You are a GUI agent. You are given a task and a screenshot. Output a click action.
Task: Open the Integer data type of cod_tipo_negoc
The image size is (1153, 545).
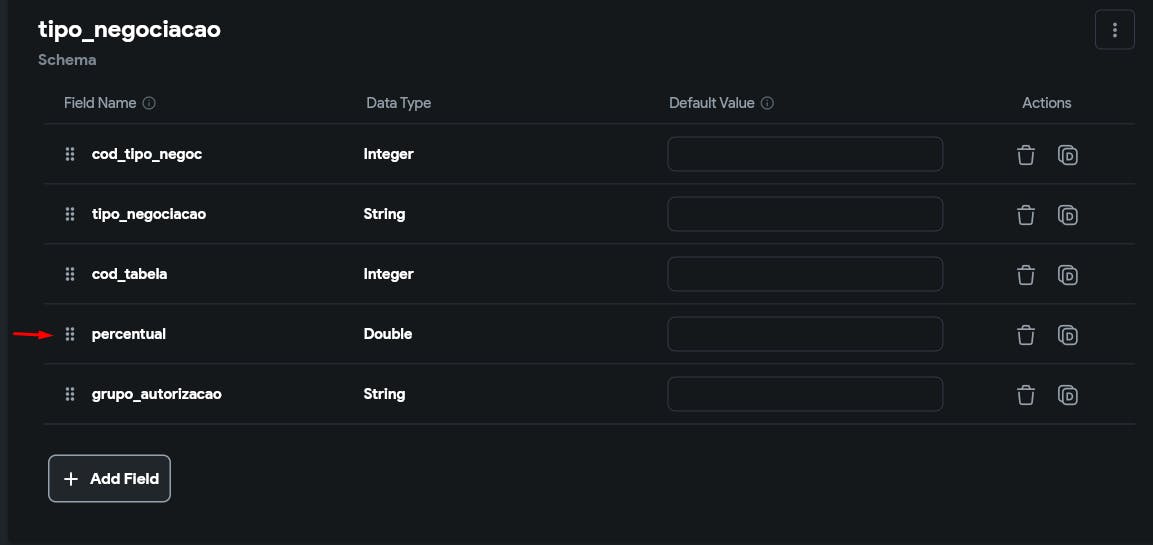point(388,154)
